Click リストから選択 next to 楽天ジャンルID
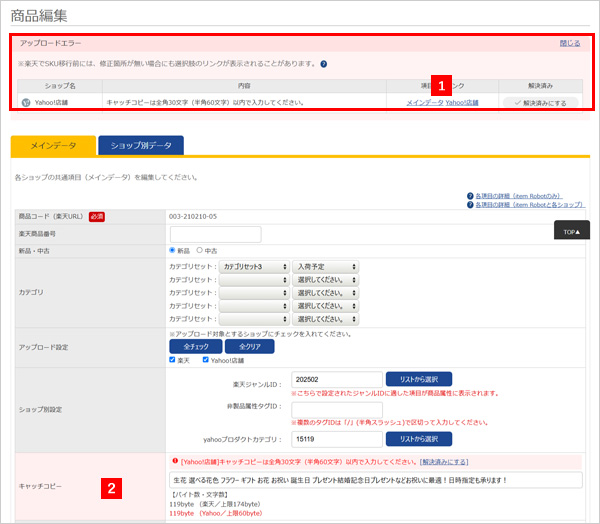Screen dimensions: 600x524 coord(419,379)
